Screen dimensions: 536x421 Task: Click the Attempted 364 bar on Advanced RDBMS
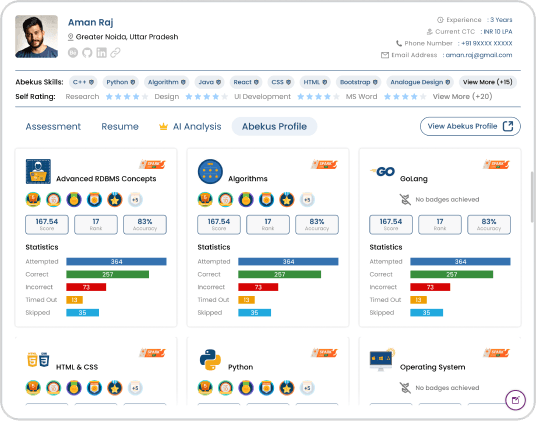pos(116,262)
